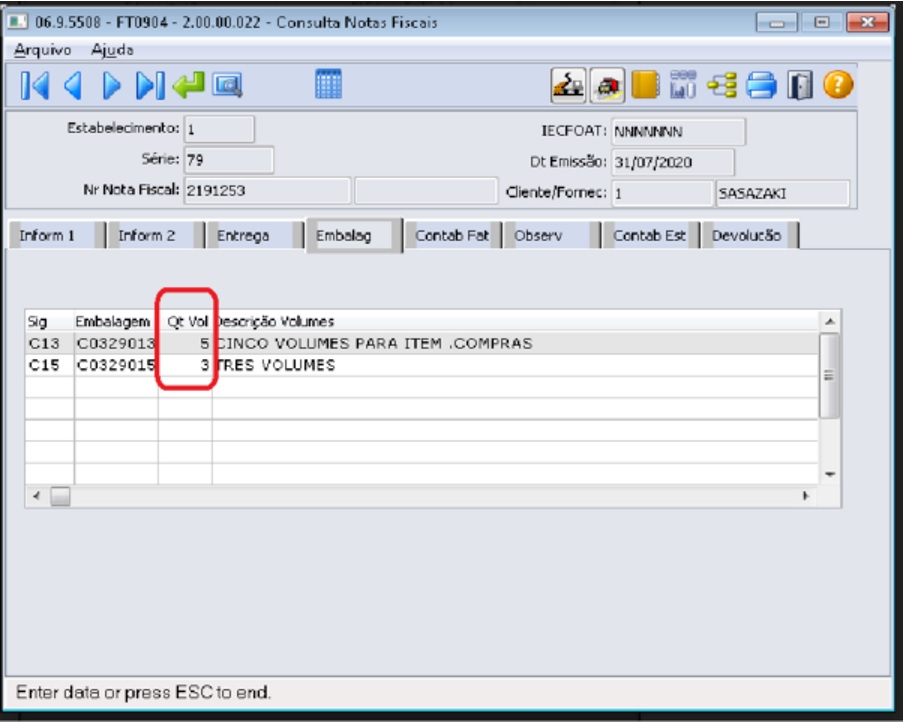Jump to the last record arrow
903x722 pixels.
tap(150, 86)
